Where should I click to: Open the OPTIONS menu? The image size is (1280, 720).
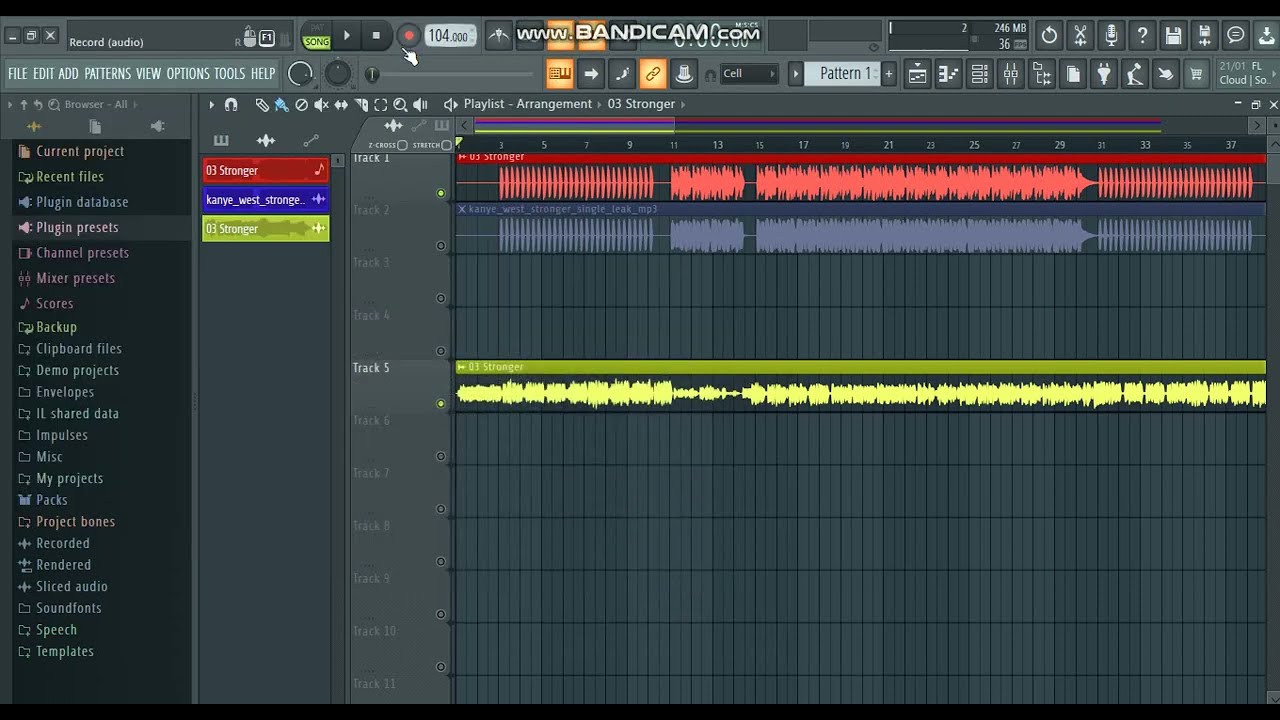point(188,74)
